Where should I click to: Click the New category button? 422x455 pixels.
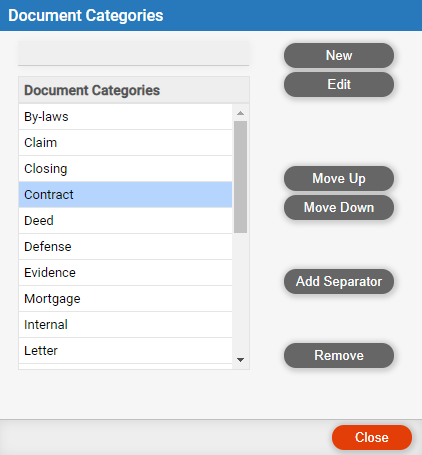[x=339, y=55]
